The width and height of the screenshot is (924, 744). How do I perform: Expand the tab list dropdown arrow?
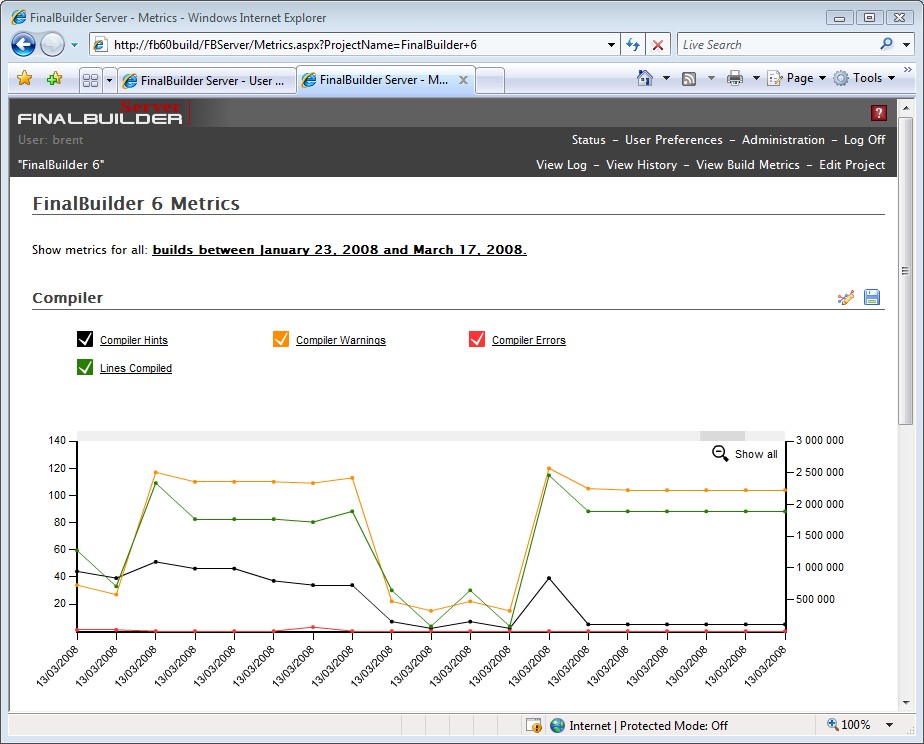[x=109, y=80]
